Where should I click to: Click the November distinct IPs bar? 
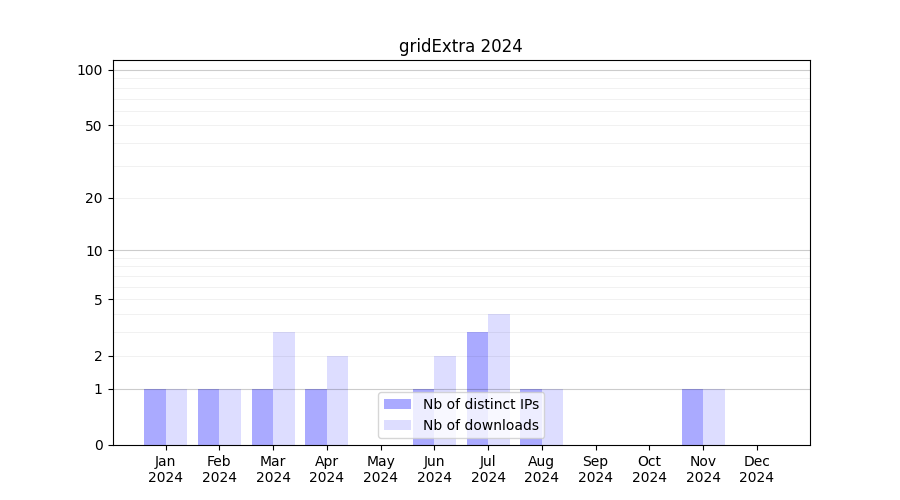(x=692, y=417)
